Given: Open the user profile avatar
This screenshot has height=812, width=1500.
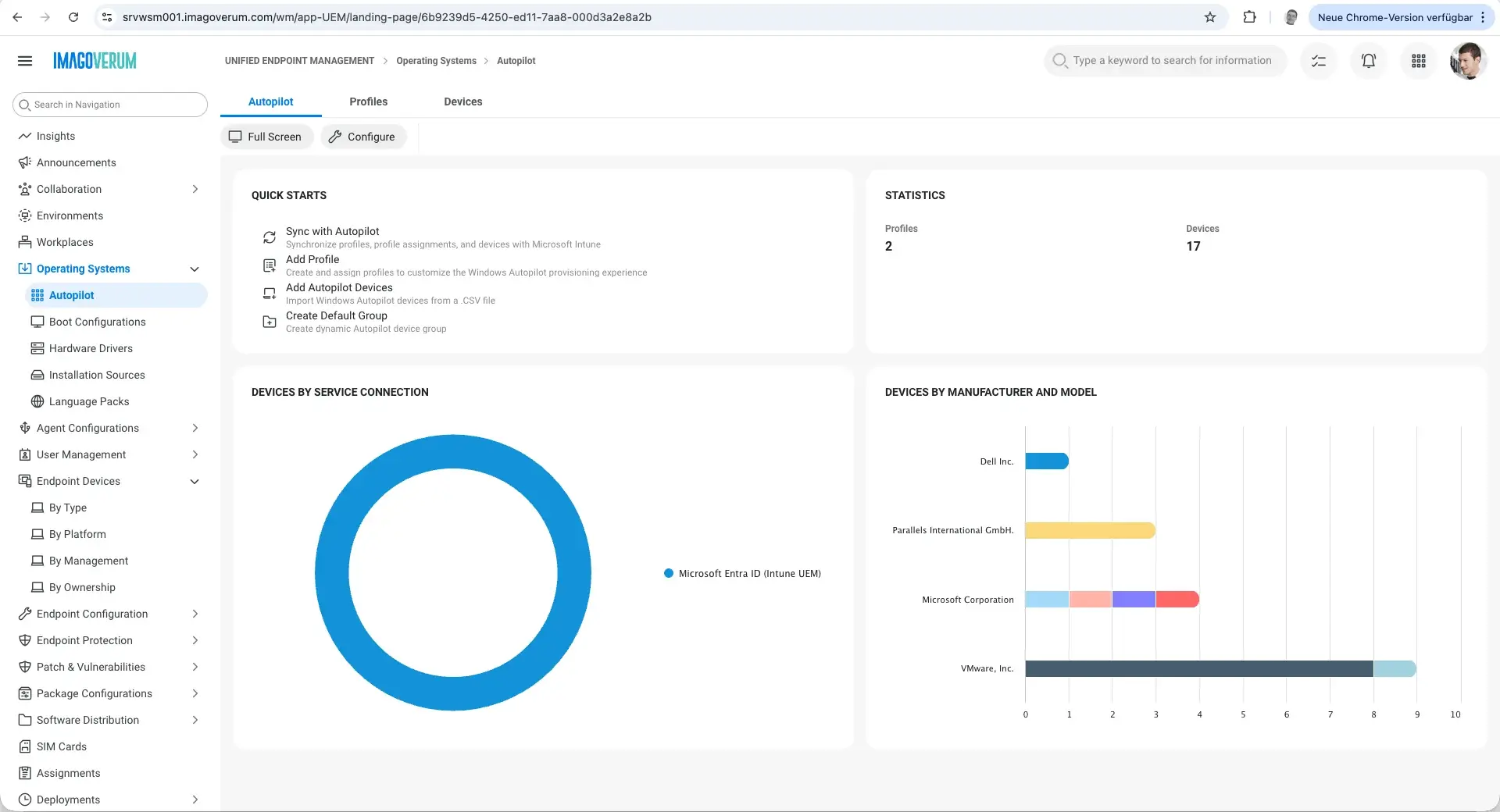Looking at the screenshot, I should (1467, 61).
